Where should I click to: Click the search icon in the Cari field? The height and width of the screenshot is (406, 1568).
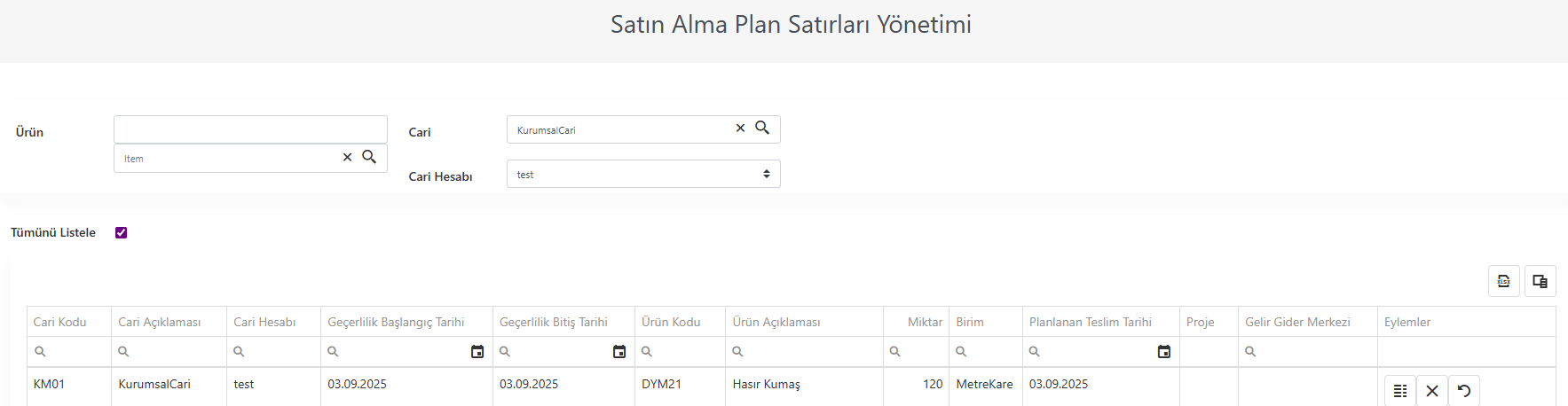762,129
